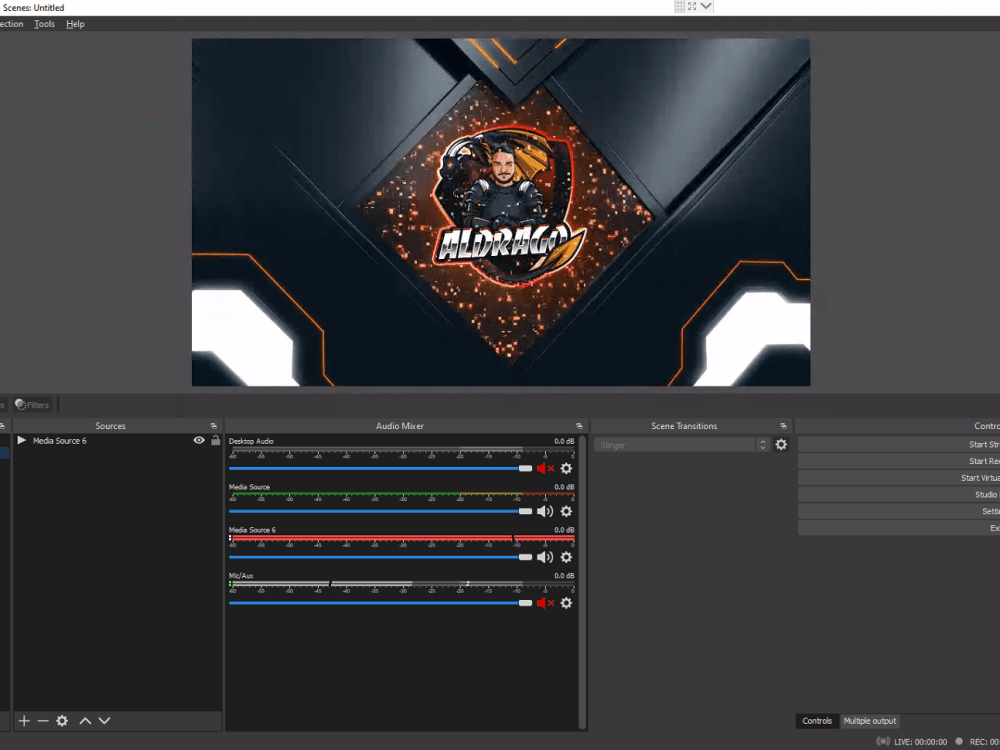Open Media Source audio settings gear
The image size is (1000, 750).
coord(566,511)
